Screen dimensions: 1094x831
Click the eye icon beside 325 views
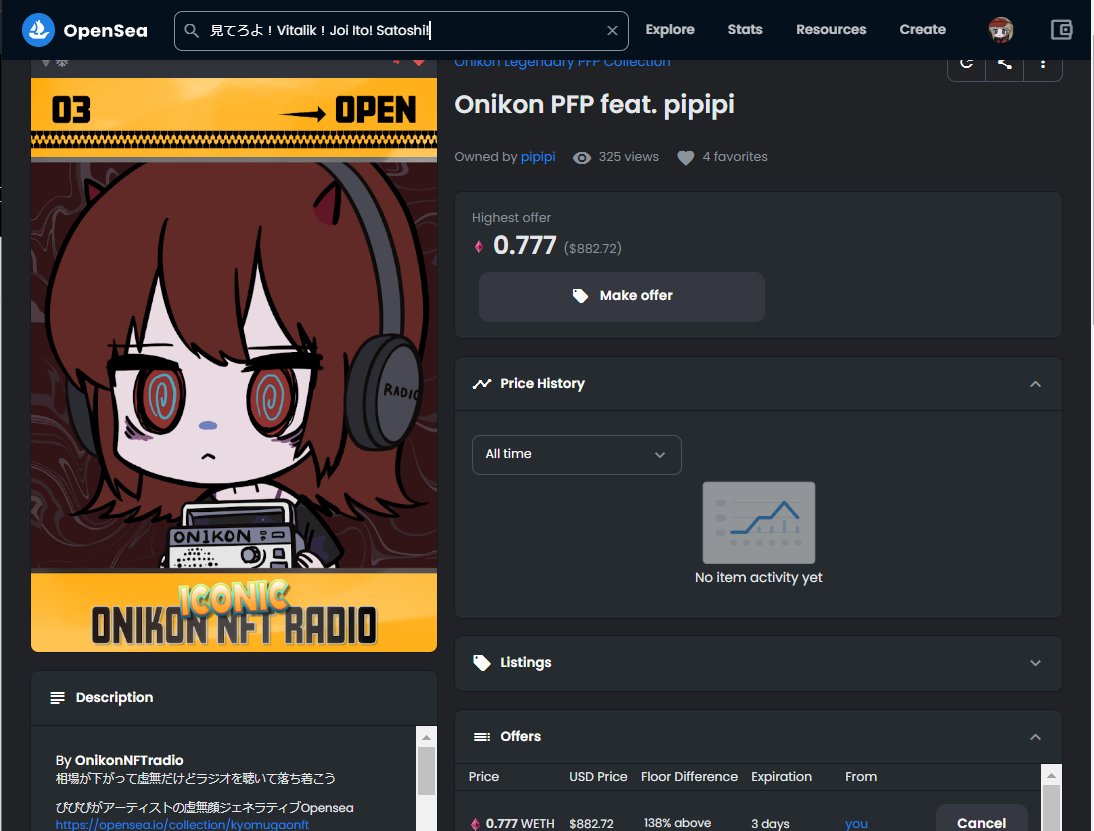pyautogui.click(x=581, y=158)
